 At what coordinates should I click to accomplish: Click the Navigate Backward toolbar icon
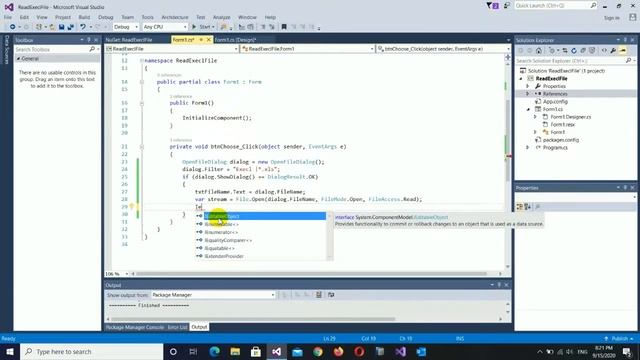pyautogui.click(x=13, y=27)
